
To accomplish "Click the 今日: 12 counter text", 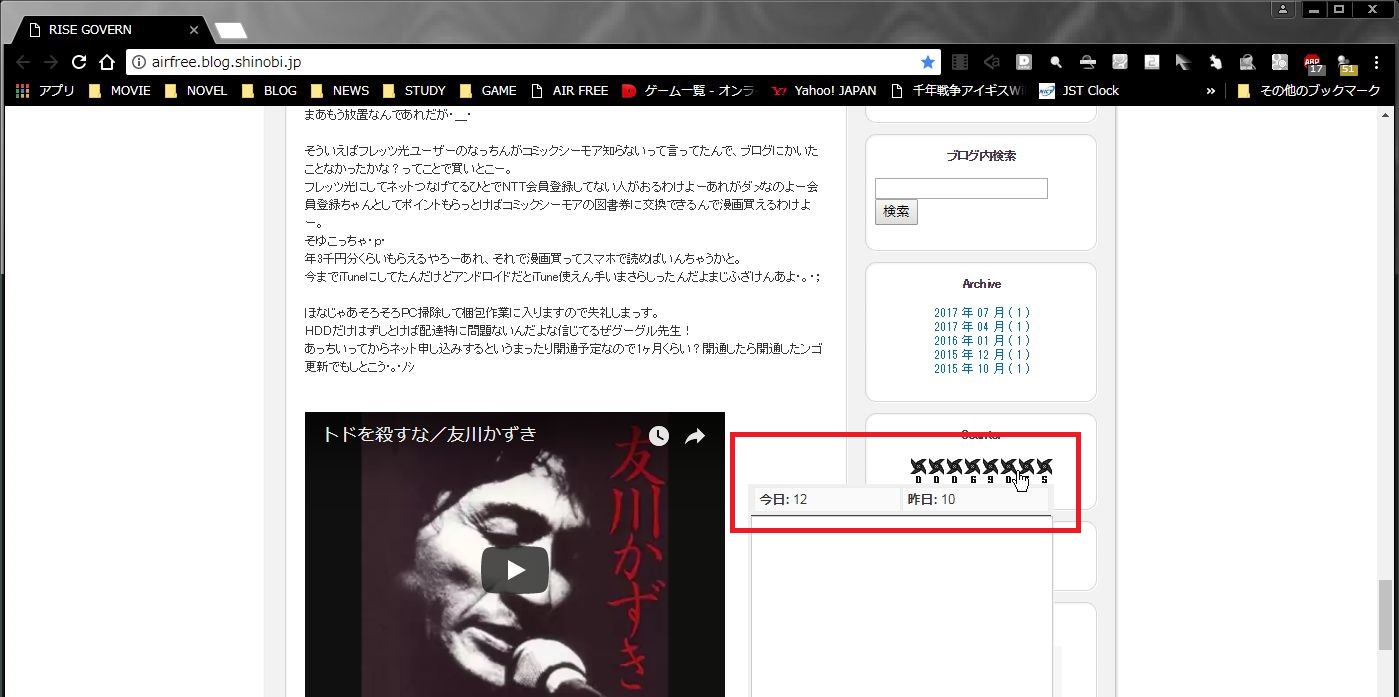I will pyautogui.click(x=783, y=499).
